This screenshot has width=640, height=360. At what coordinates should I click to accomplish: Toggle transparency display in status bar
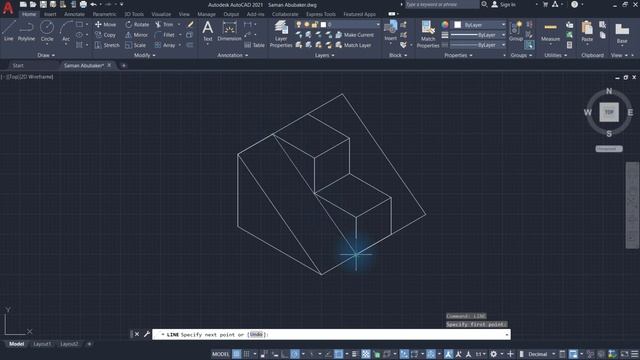[x=366, y=354]
